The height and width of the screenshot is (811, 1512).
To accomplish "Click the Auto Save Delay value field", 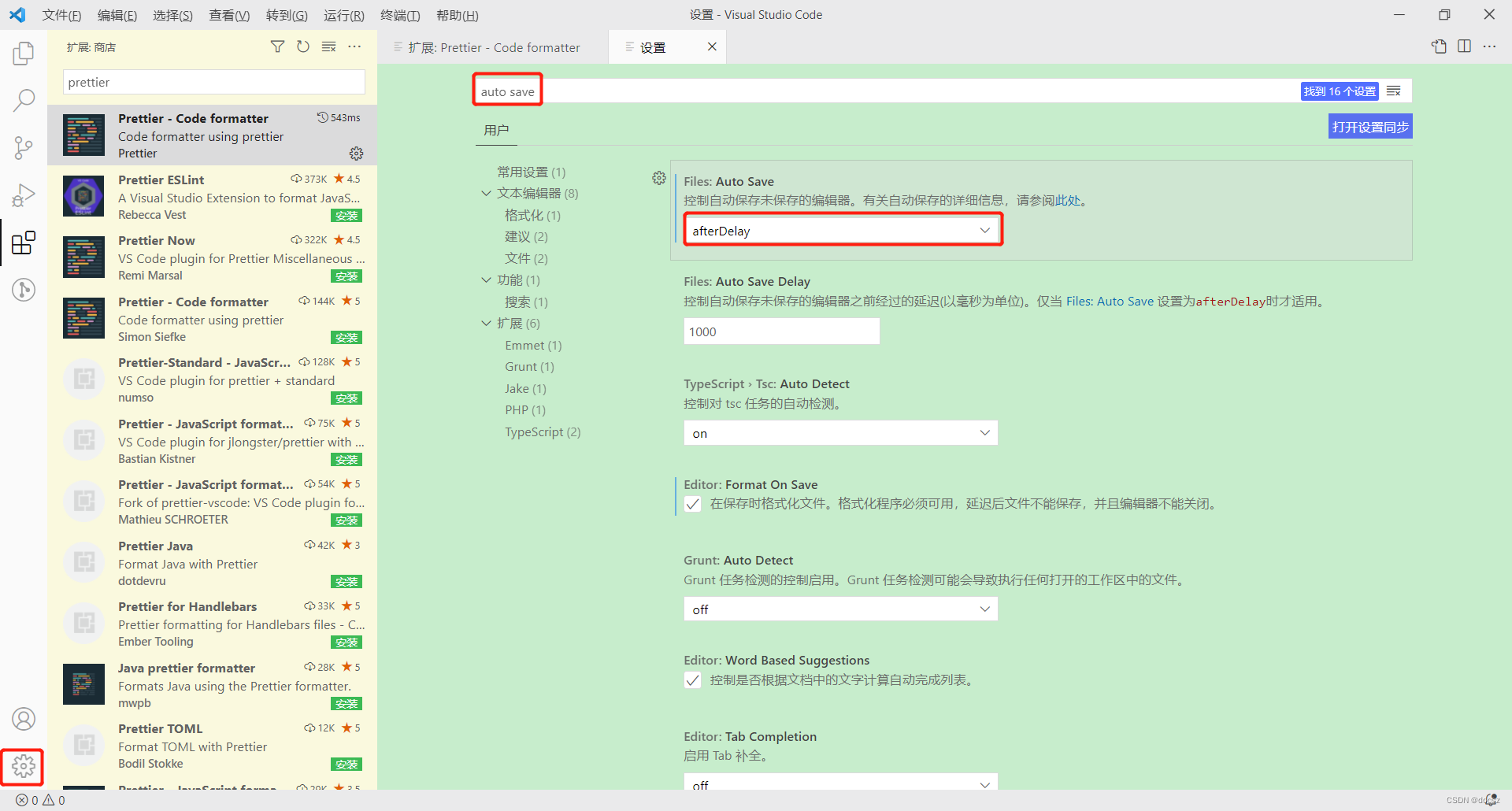I will coord(781,331).
